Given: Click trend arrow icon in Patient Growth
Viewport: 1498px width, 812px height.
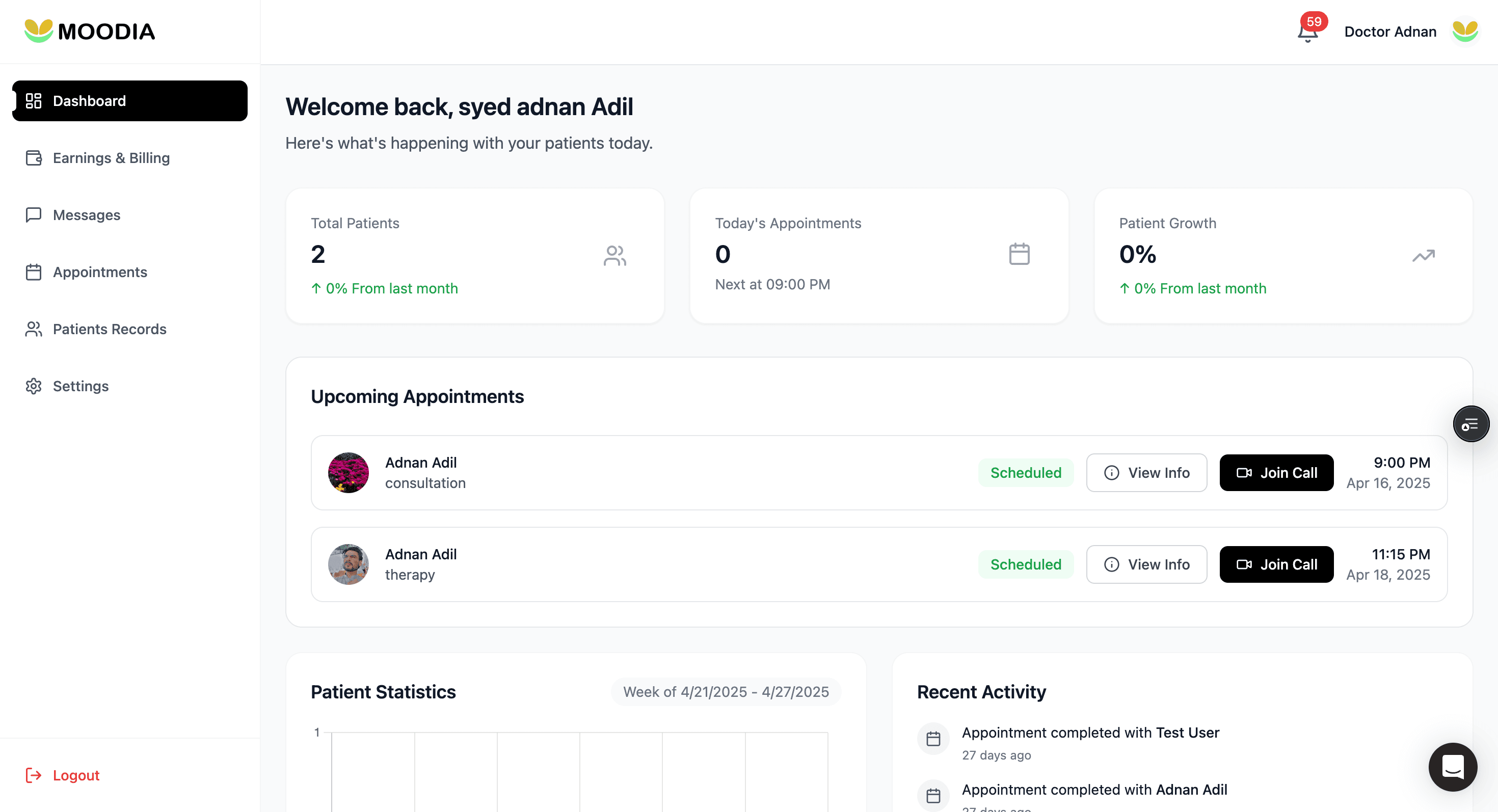Looking at the screenshot, I should coord(1423,255).
